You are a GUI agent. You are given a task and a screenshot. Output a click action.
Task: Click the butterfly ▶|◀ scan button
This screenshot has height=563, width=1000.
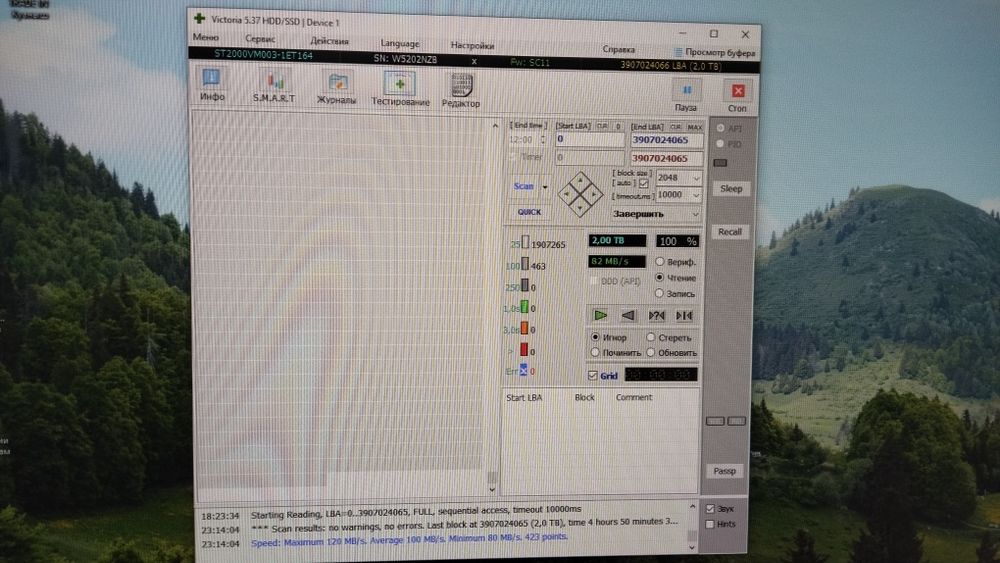[684, 315]
